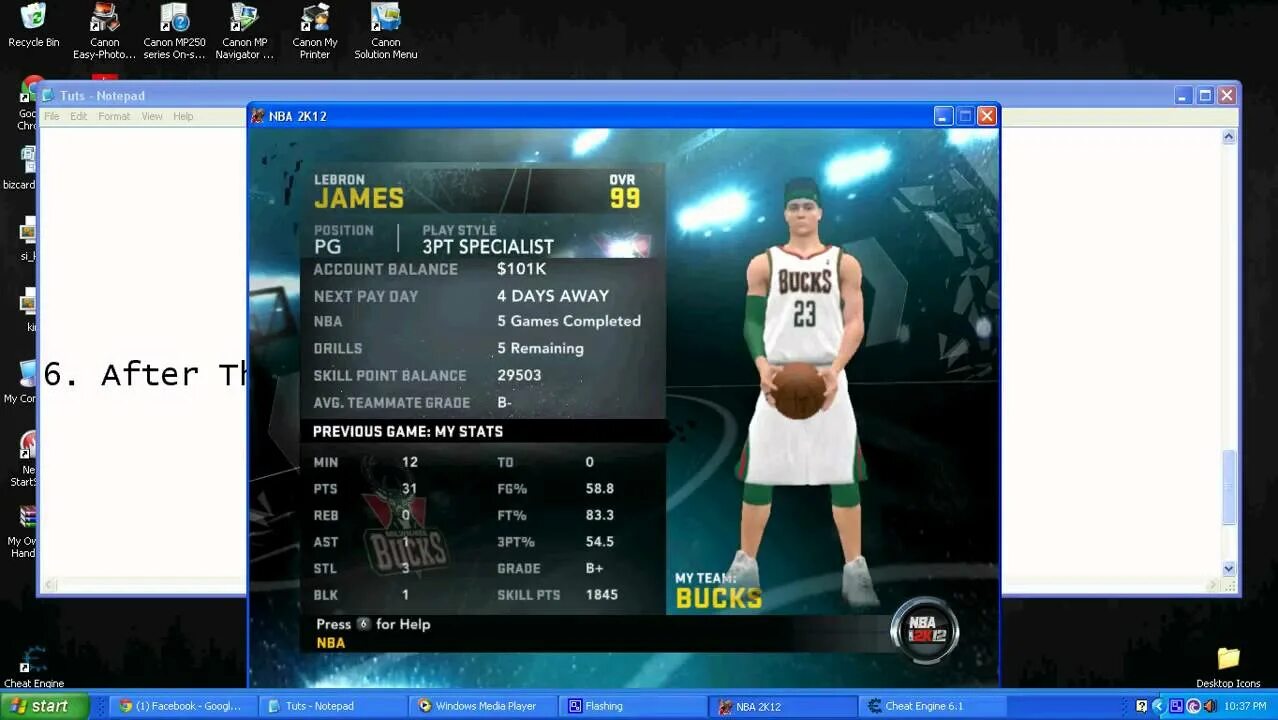Screen dimensions: 1278x720
Task: Click '5 Games Completed' NBA value
Action: tap(569, 321)
